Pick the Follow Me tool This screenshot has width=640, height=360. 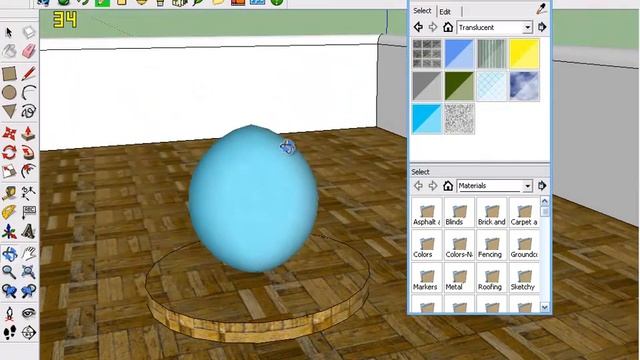(28, 152)
